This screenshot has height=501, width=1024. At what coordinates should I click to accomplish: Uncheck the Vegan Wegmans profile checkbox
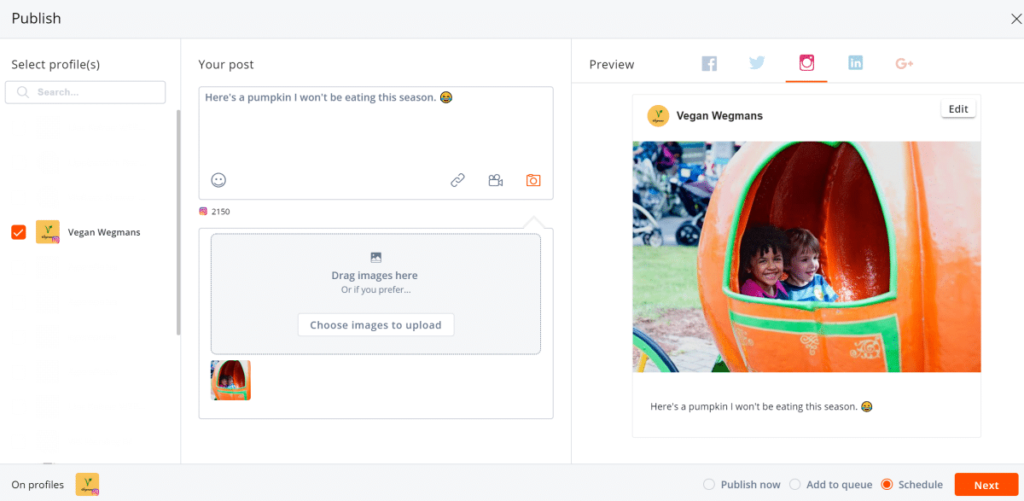(x=19, y=232)
